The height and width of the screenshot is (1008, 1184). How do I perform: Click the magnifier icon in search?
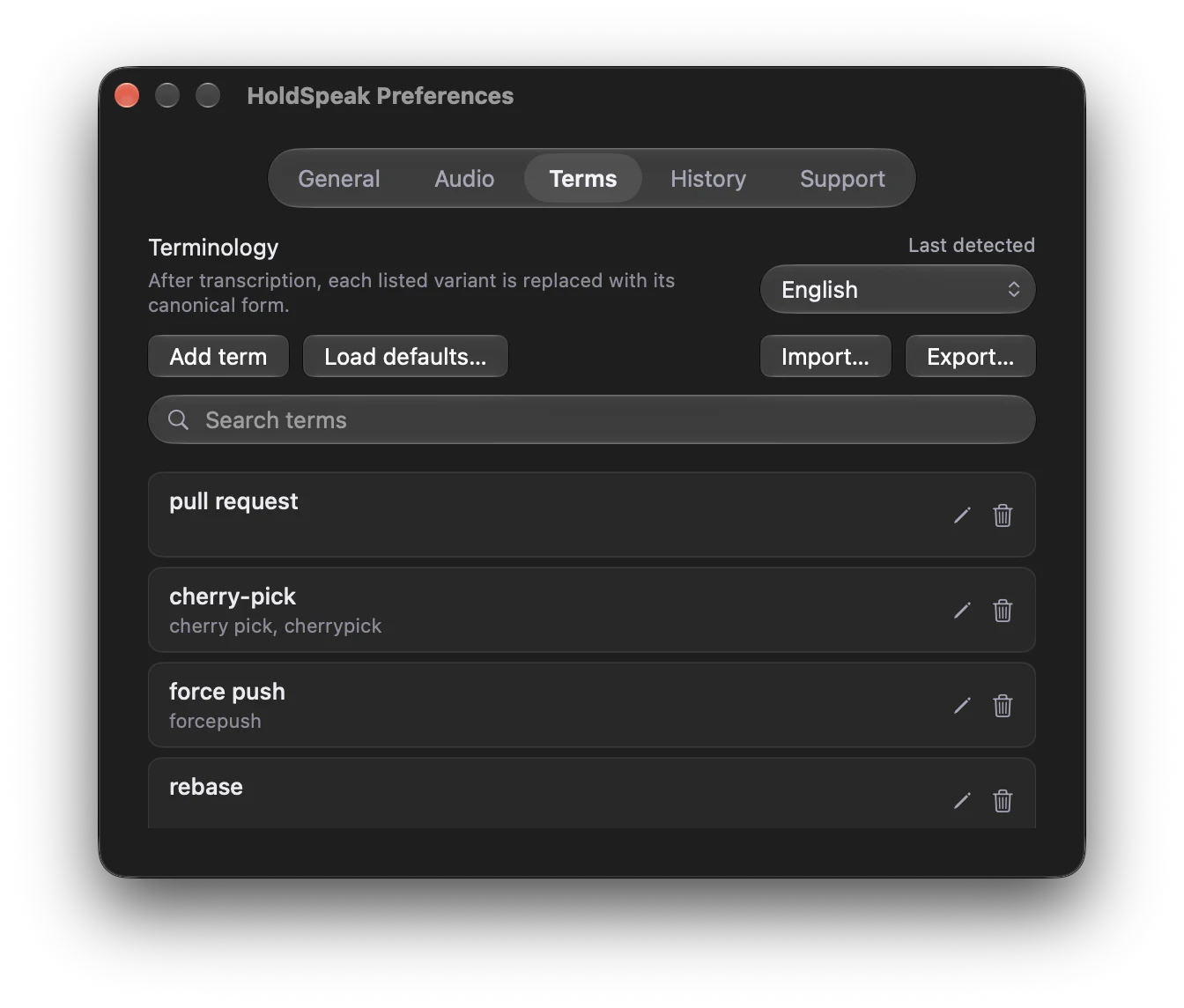click(179, 420)
